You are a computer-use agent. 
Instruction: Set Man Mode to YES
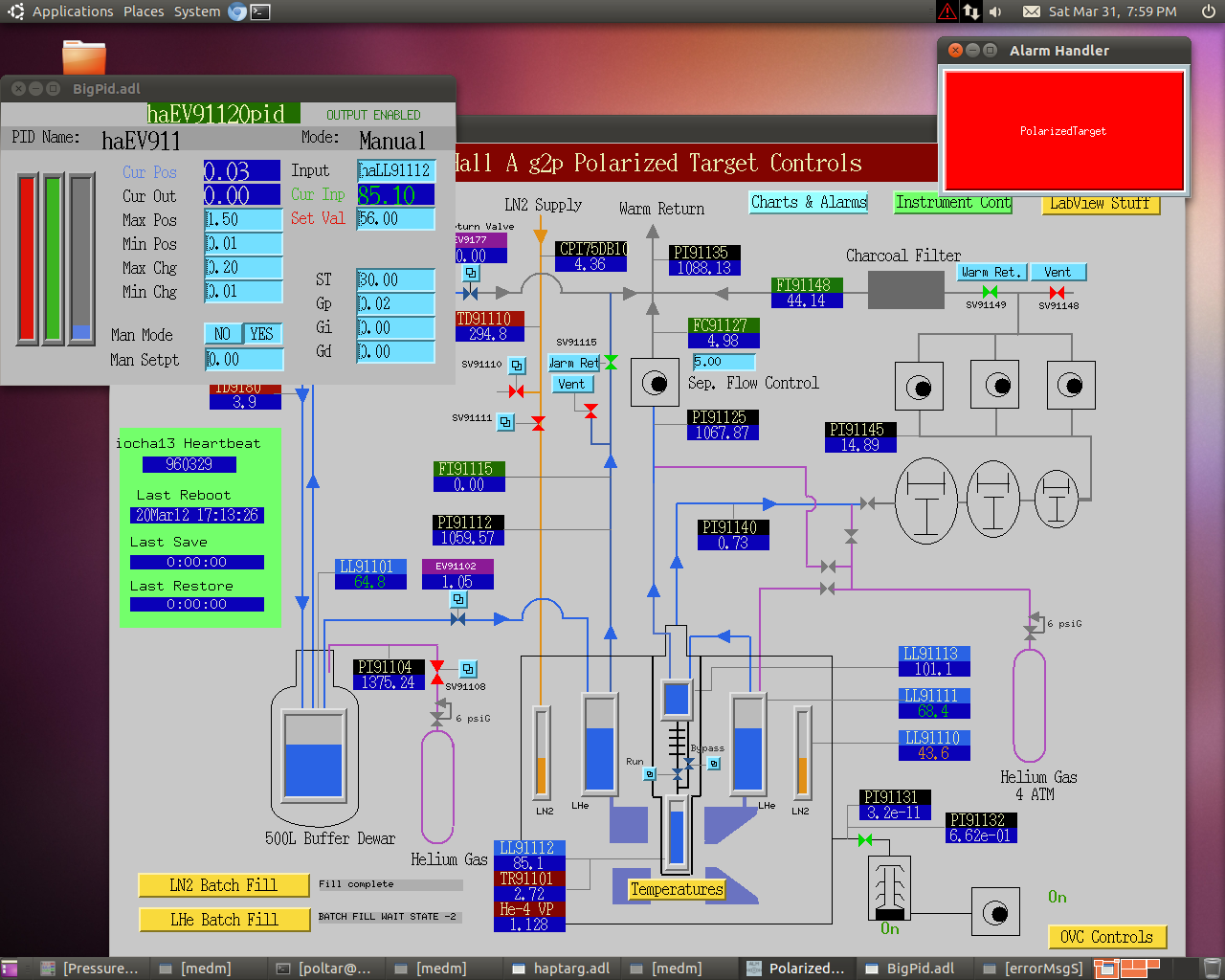coord(262,334)
